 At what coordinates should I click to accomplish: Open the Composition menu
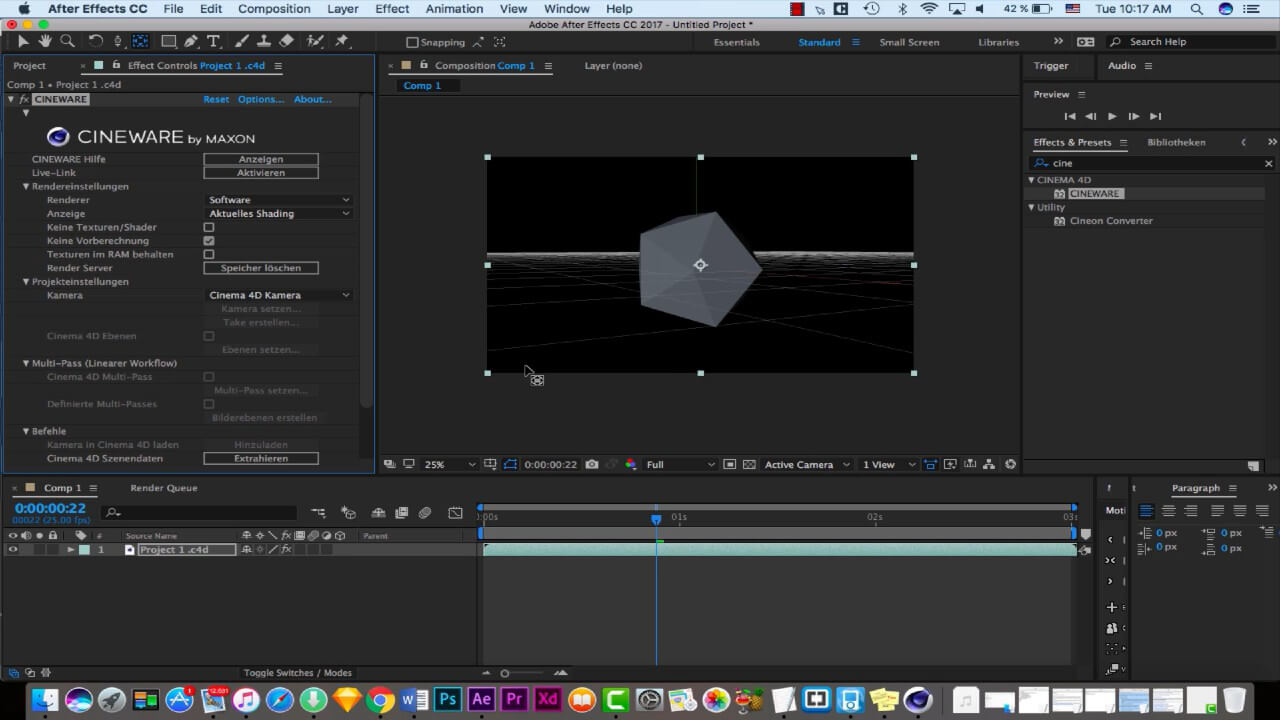point(274,9)
